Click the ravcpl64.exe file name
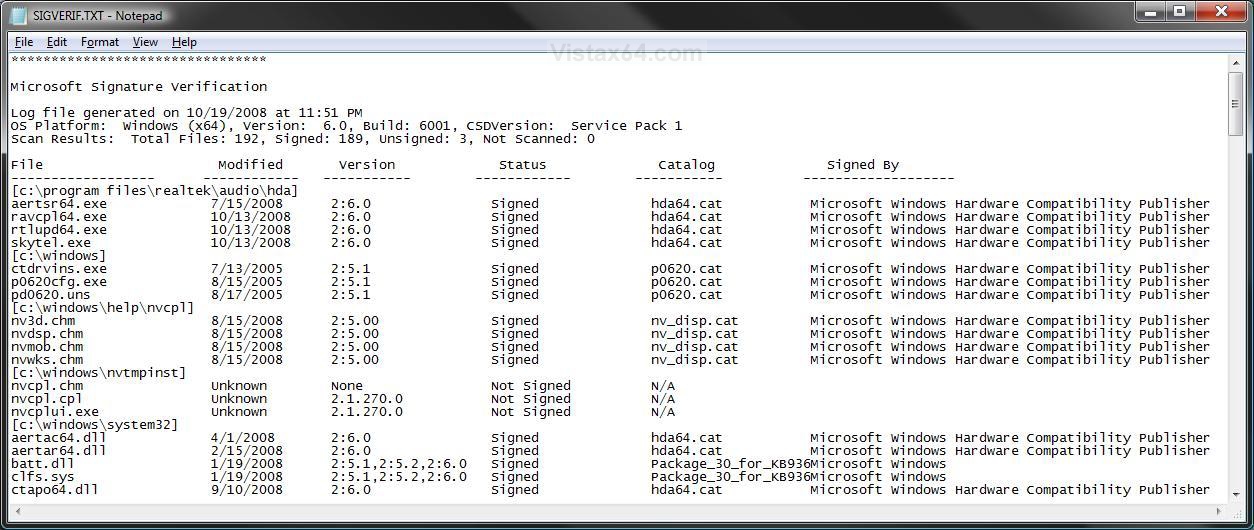This screenshot has width=1254, height=530. pyautogui.click(x=58, y=217)
